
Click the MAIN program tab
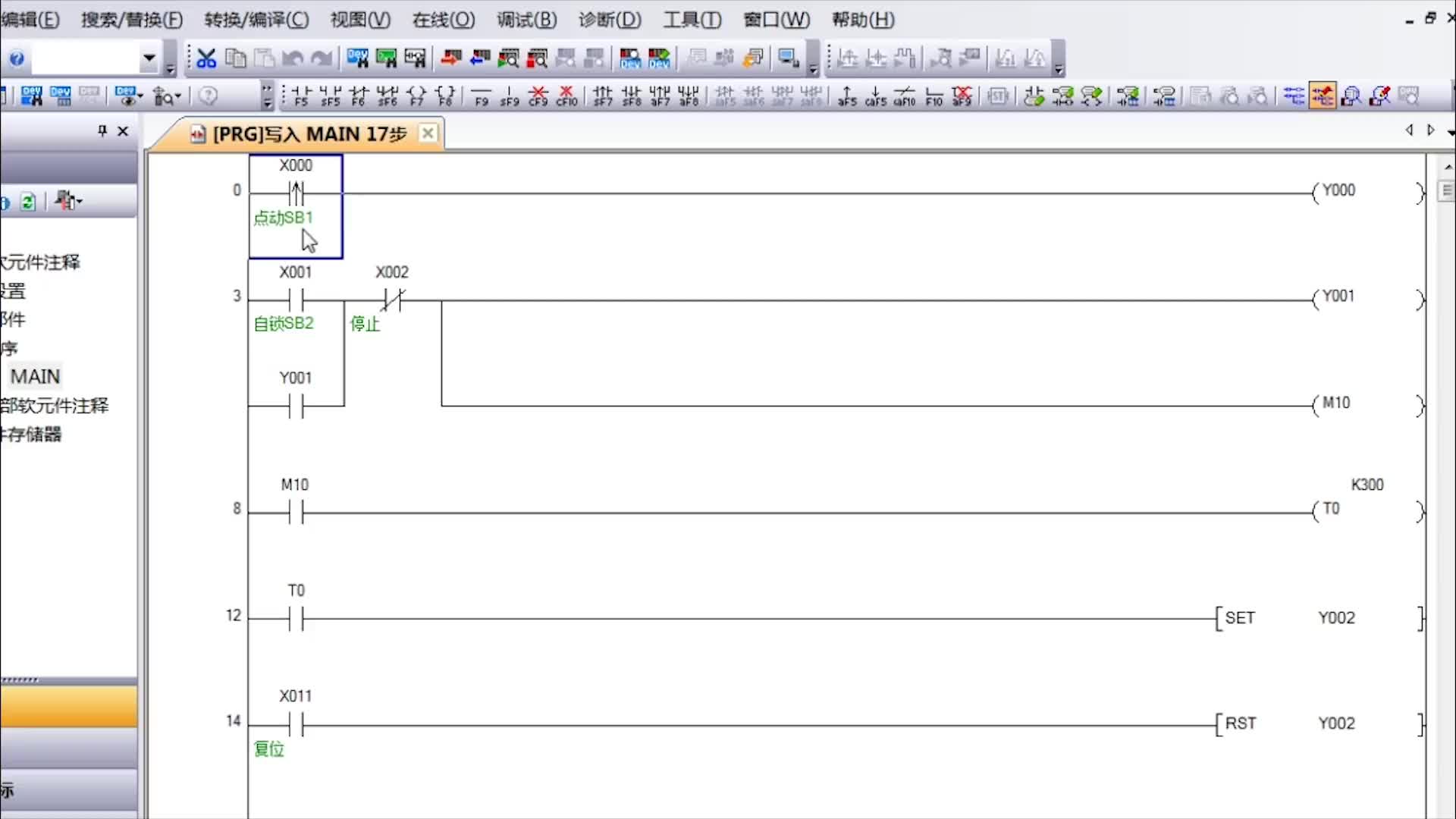(x=303, y=133)
